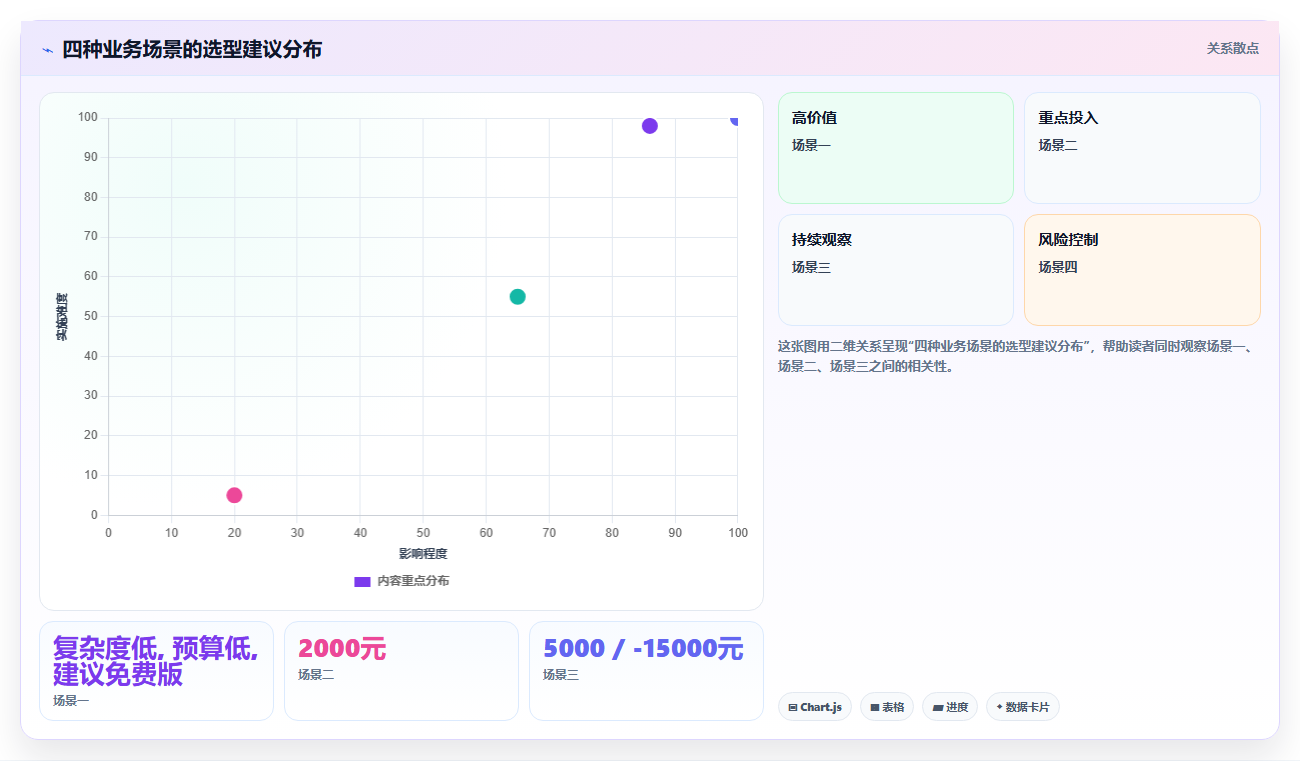Click the Chart.js tag

pos(815,707)
